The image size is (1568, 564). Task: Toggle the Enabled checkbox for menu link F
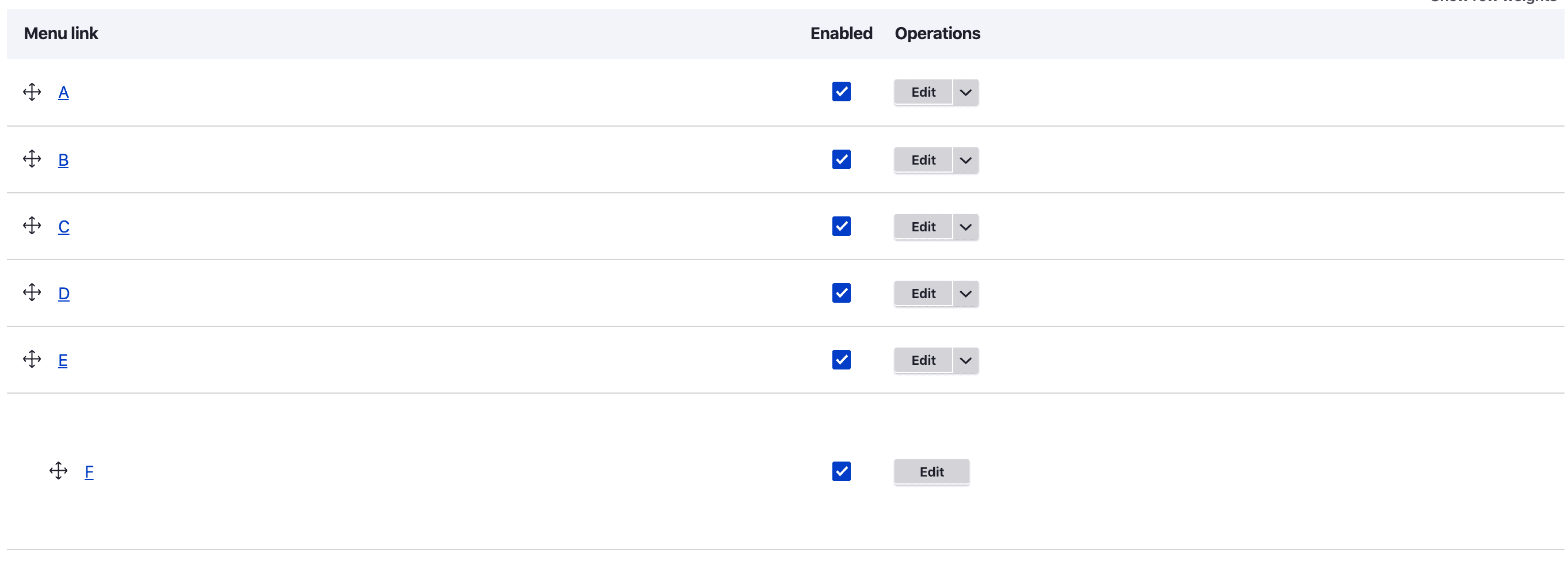point(840,471)
